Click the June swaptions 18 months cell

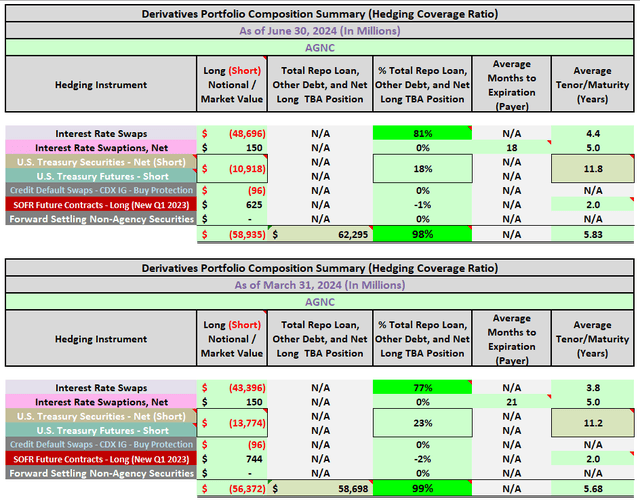point(511,147)
